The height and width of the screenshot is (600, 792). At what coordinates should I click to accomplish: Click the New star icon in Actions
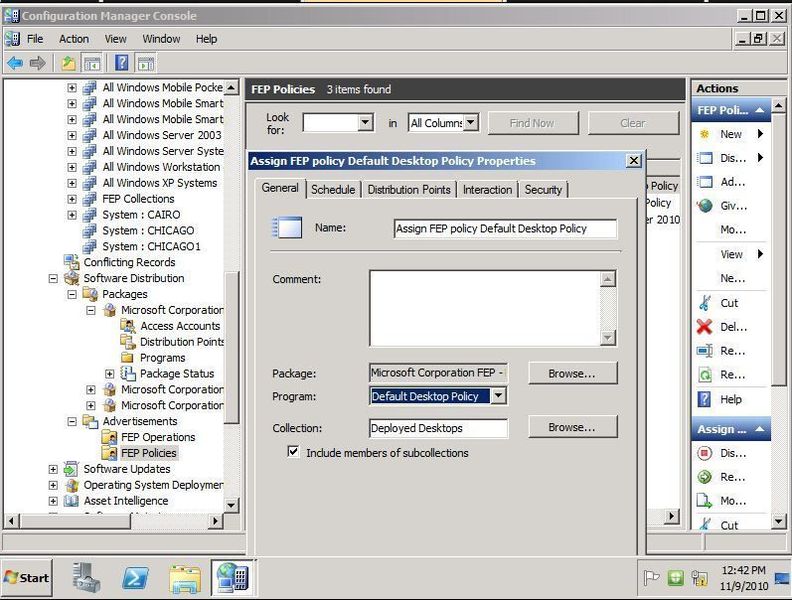(705, 134)
